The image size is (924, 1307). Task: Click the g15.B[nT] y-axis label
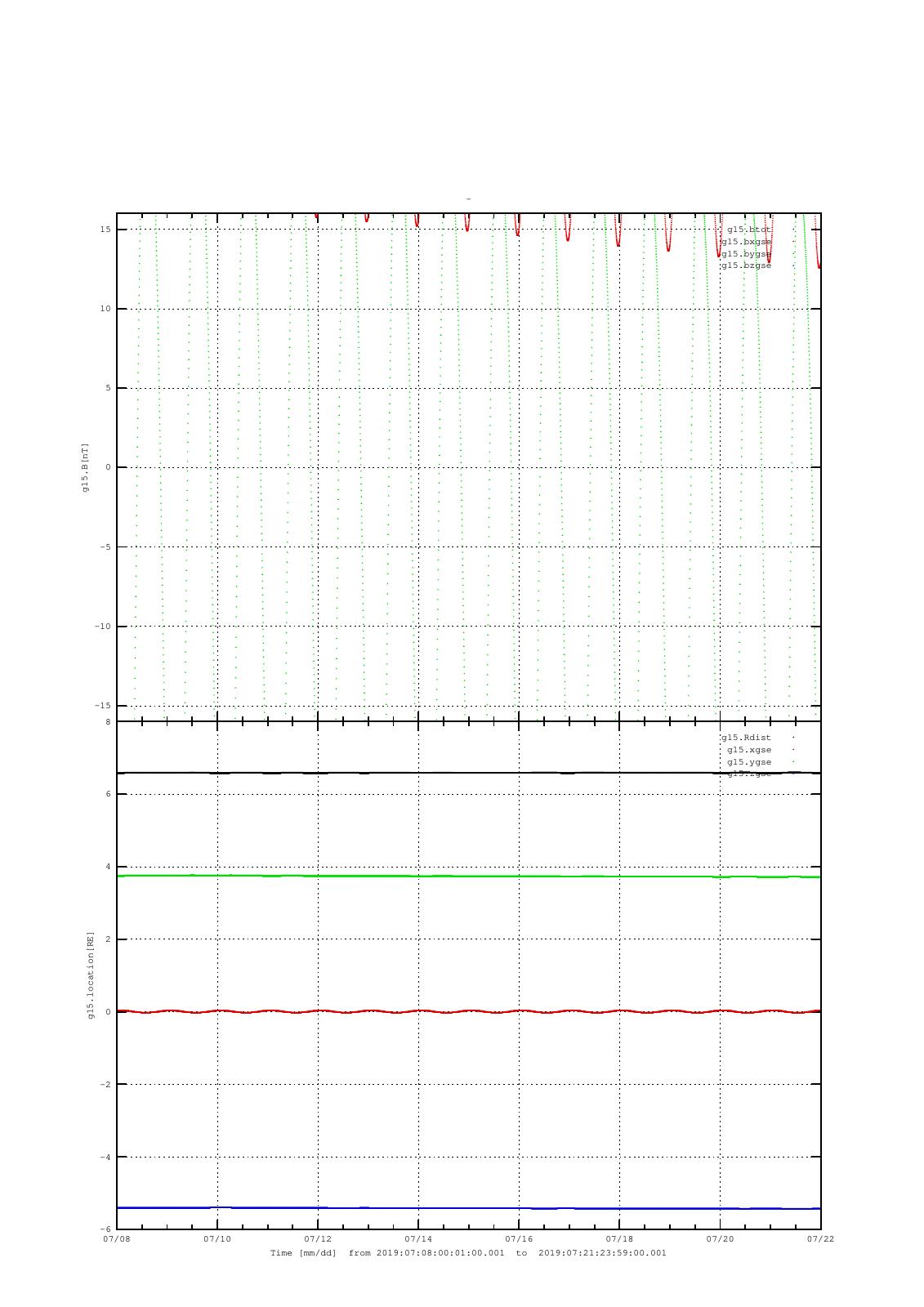click(85, 467)
